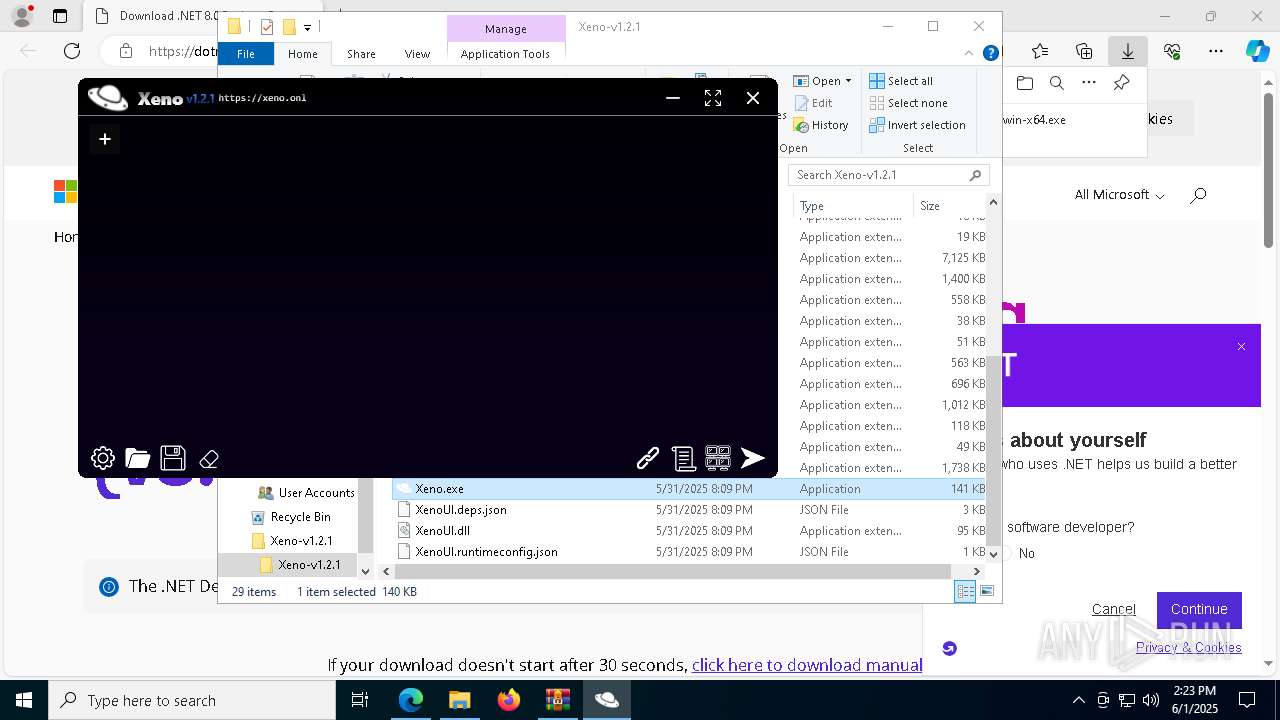Open Xeno settings gear icon
This screenshot has width=1280, height=720.
[103, 458]
